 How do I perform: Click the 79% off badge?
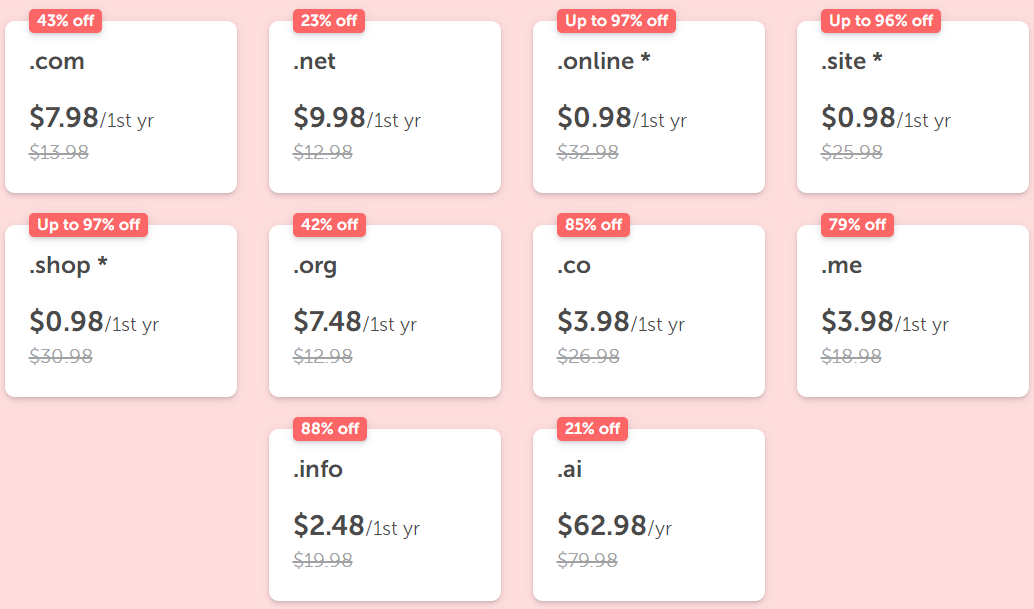pyautogui.click(x=858, y=224)
